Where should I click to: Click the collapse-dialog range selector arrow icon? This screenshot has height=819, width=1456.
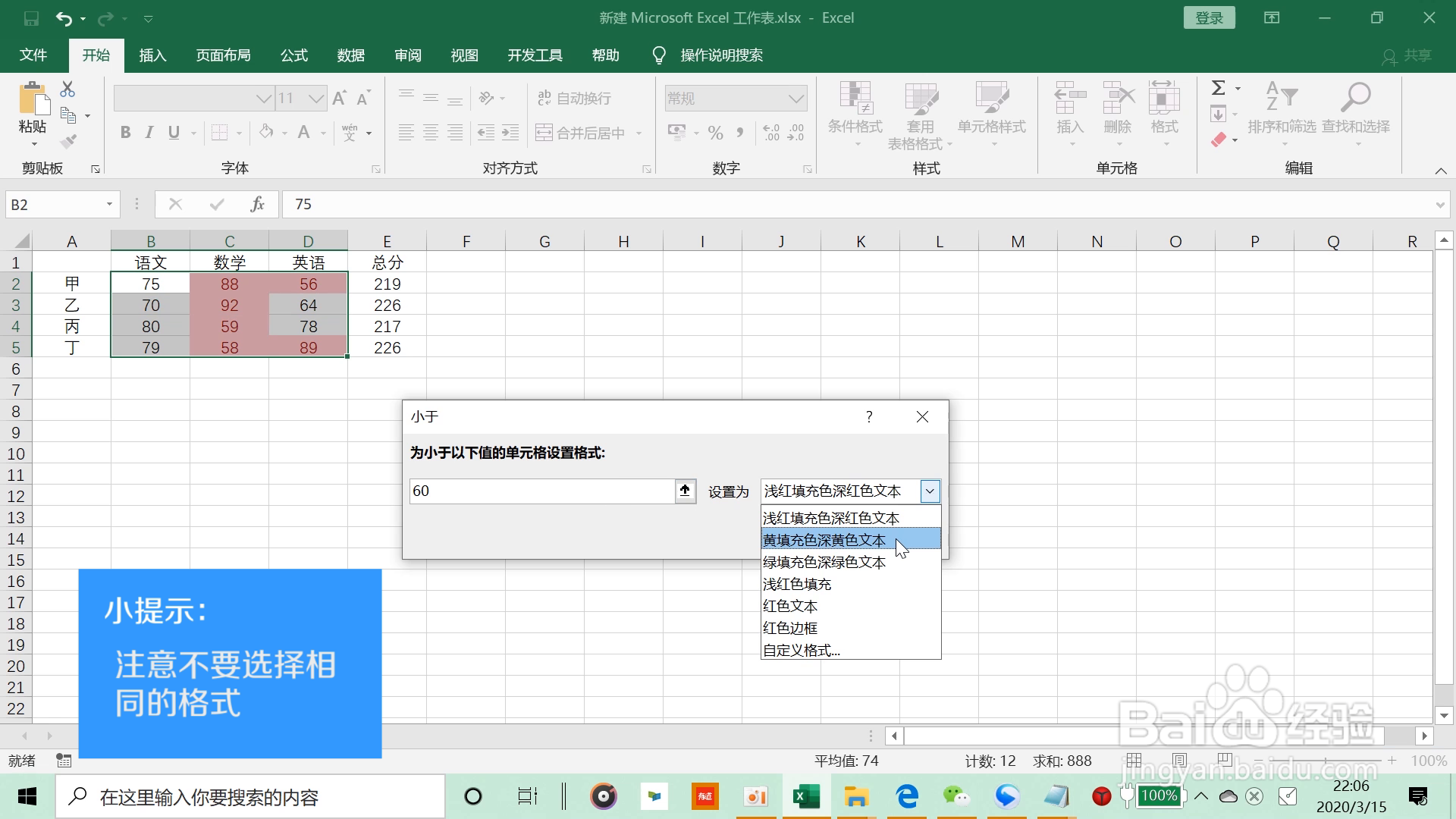pos(685,491)
